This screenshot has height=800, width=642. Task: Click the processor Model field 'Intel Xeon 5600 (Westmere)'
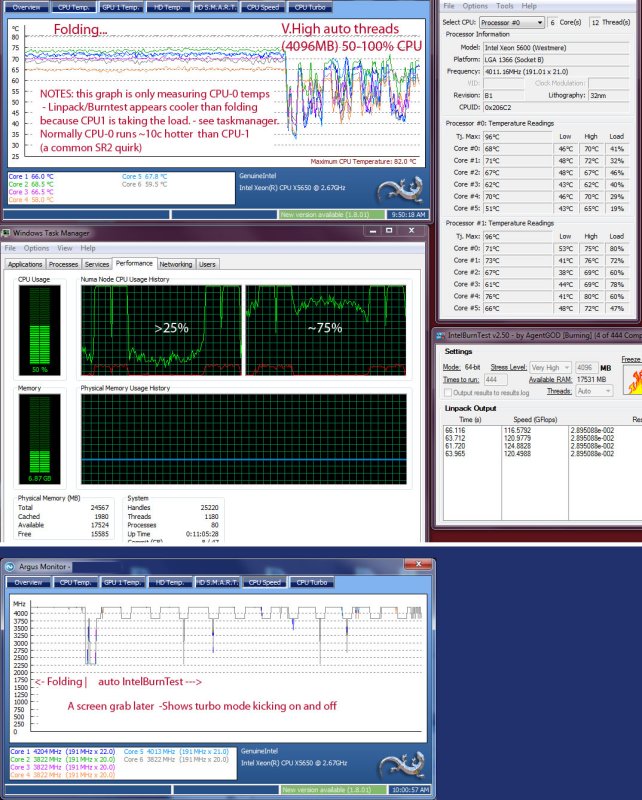[x=556, y=47]
